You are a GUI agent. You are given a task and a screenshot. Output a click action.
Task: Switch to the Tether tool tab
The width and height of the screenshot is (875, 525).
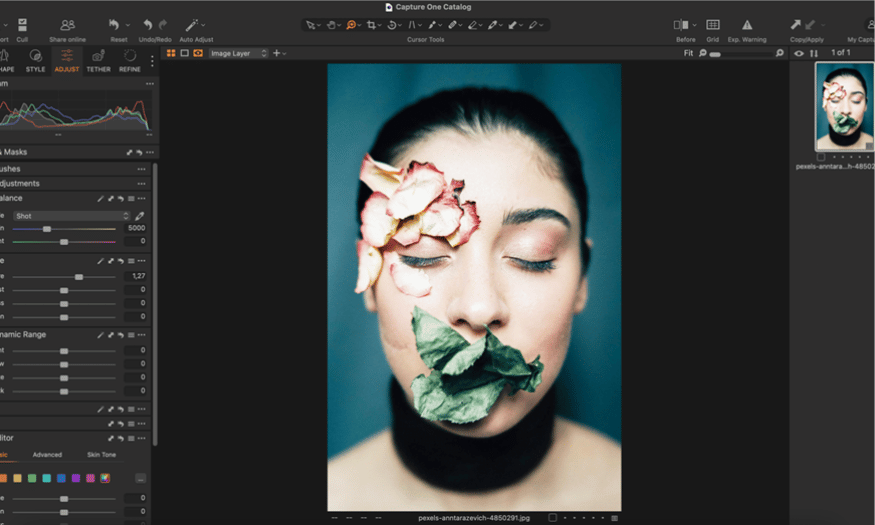tap(98, 61)
